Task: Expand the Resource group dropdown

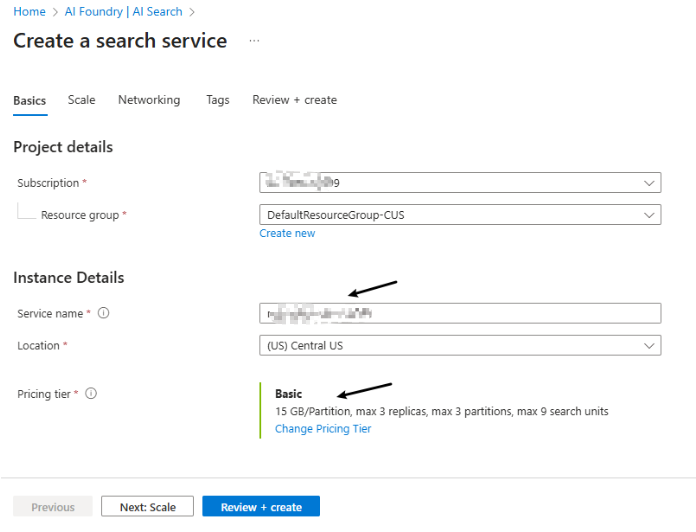Action: coord(460,215)
